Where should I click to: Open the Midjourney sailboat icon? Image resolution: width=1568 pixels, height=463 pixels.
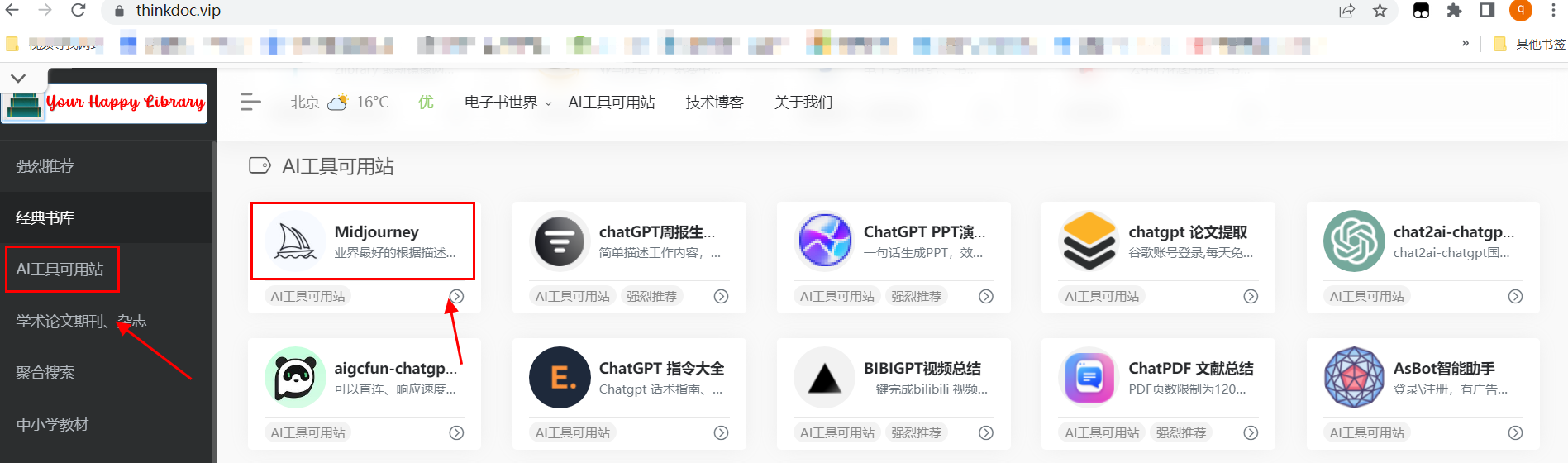coord(295,241)
